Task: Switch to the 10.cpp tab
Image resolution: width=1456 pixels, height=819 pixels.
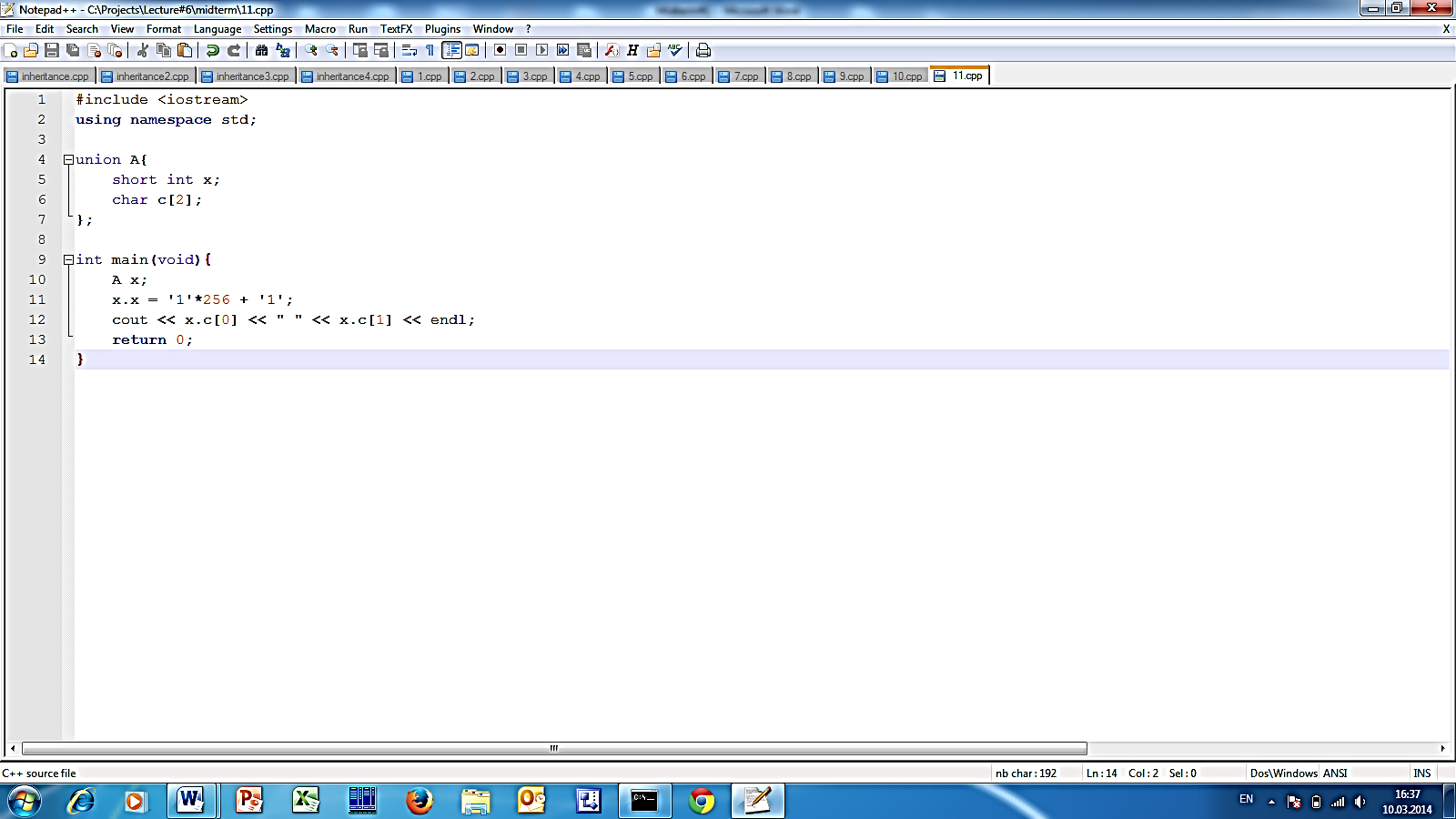Action: [901, 76]
